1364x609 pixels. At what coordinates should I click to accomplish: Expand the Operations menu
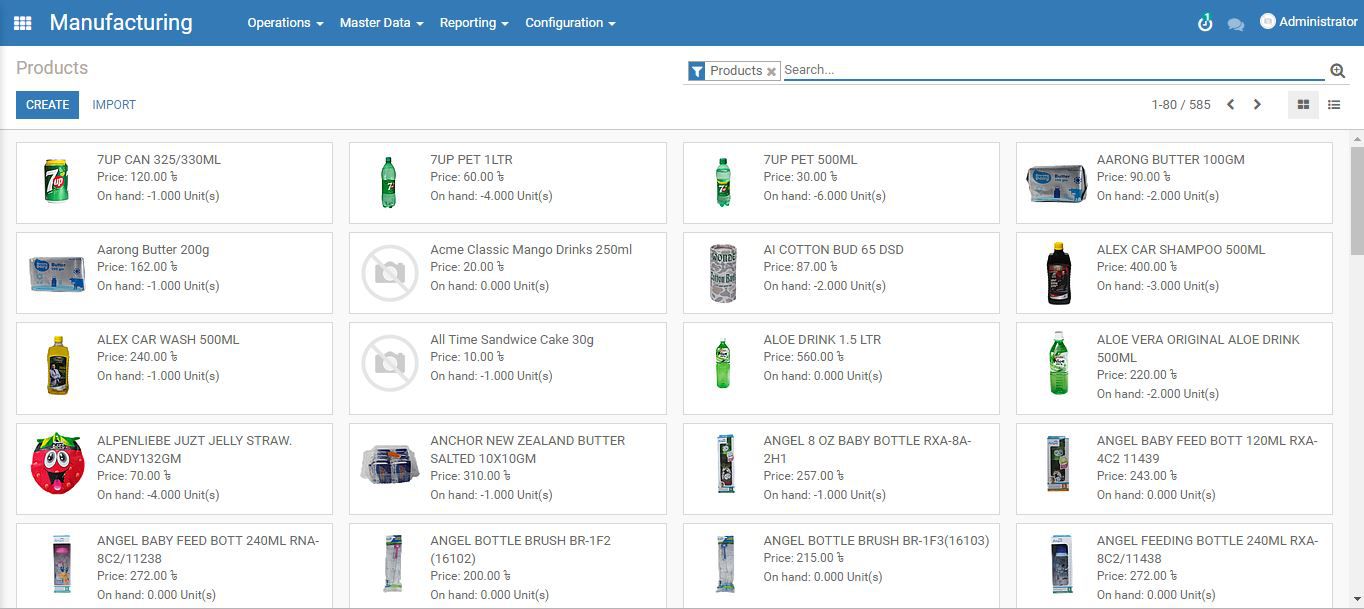(285, 22)
